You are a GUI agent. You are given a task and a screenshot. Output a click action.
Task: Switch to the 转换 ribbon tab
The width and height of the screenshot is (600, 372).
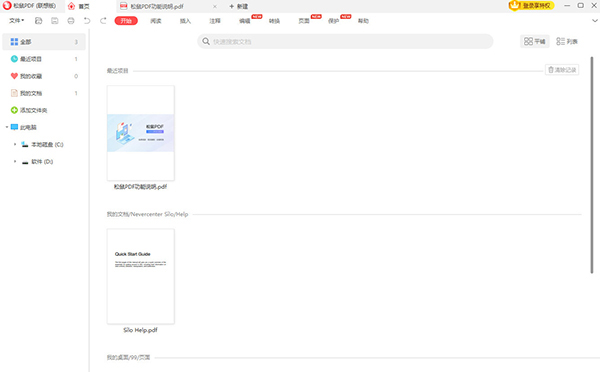point(274,21)
